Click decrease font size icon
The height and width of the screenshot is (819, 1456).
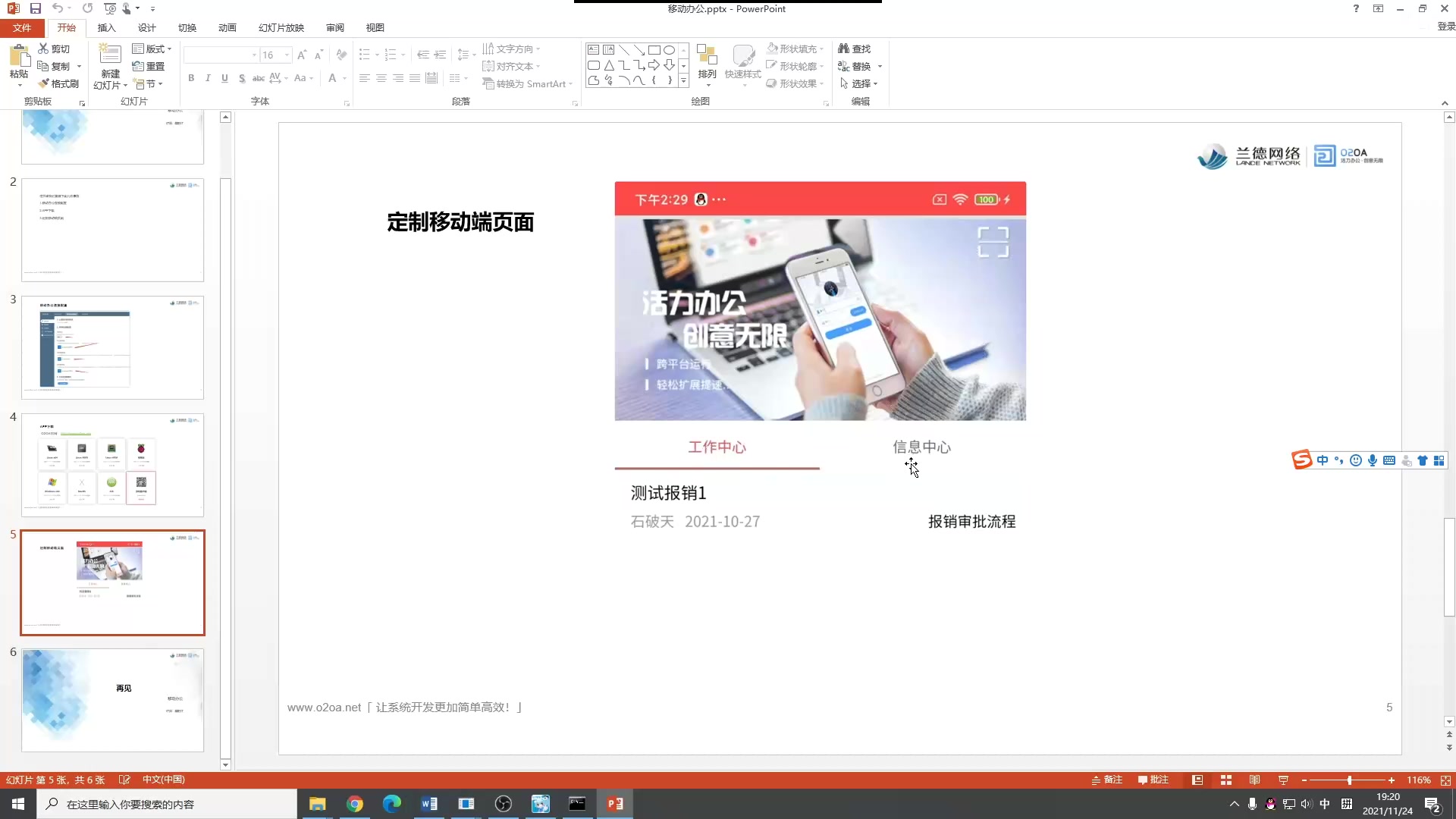318,55
